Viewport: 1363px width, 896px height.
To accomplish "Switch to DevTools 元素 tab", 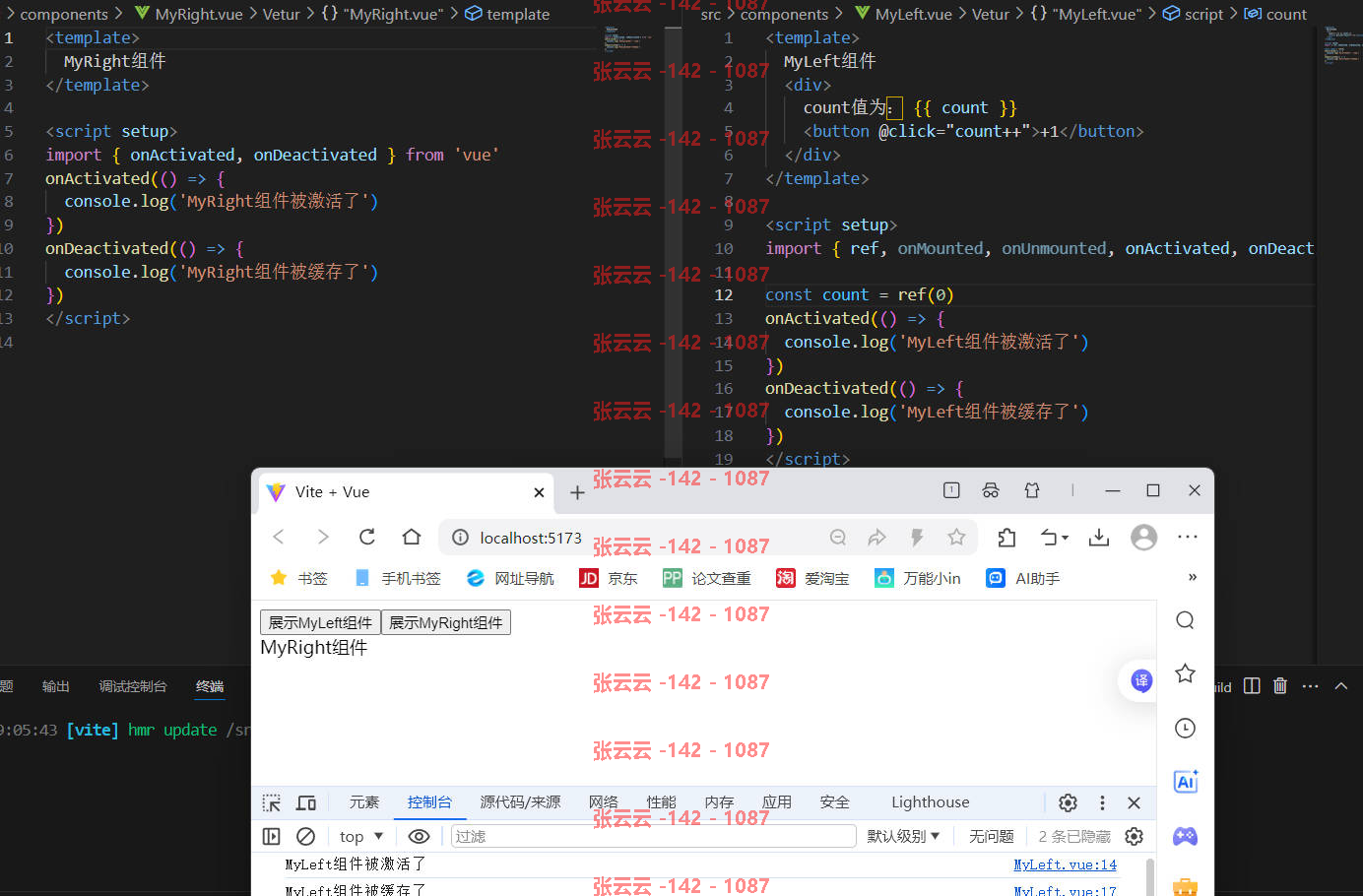I will click(x=364, y=802).
